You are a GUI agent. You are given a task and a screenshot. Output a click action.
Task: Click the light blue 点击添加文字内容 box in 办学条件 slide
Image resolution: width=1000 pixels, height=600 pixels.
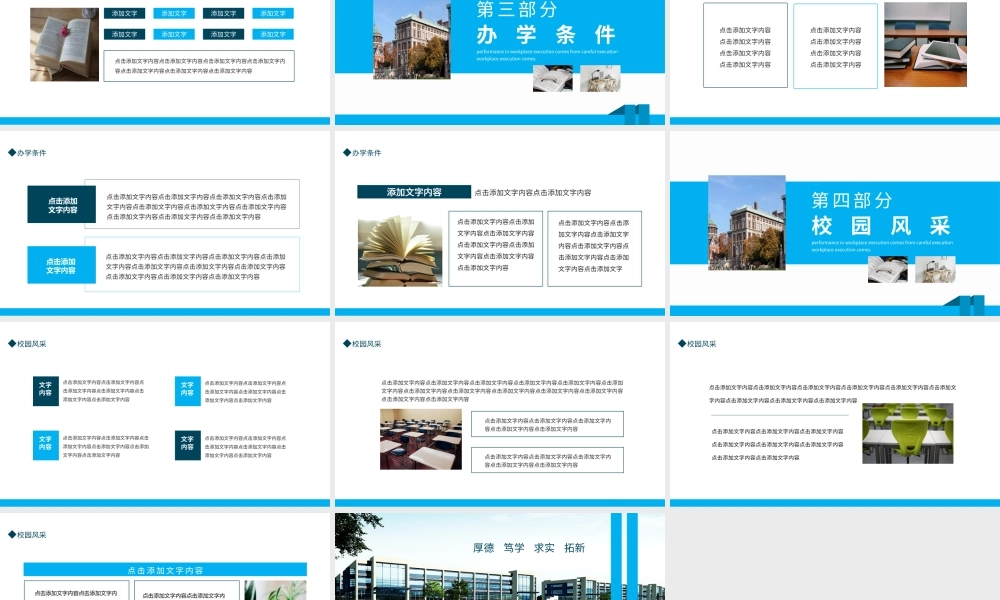61,265
